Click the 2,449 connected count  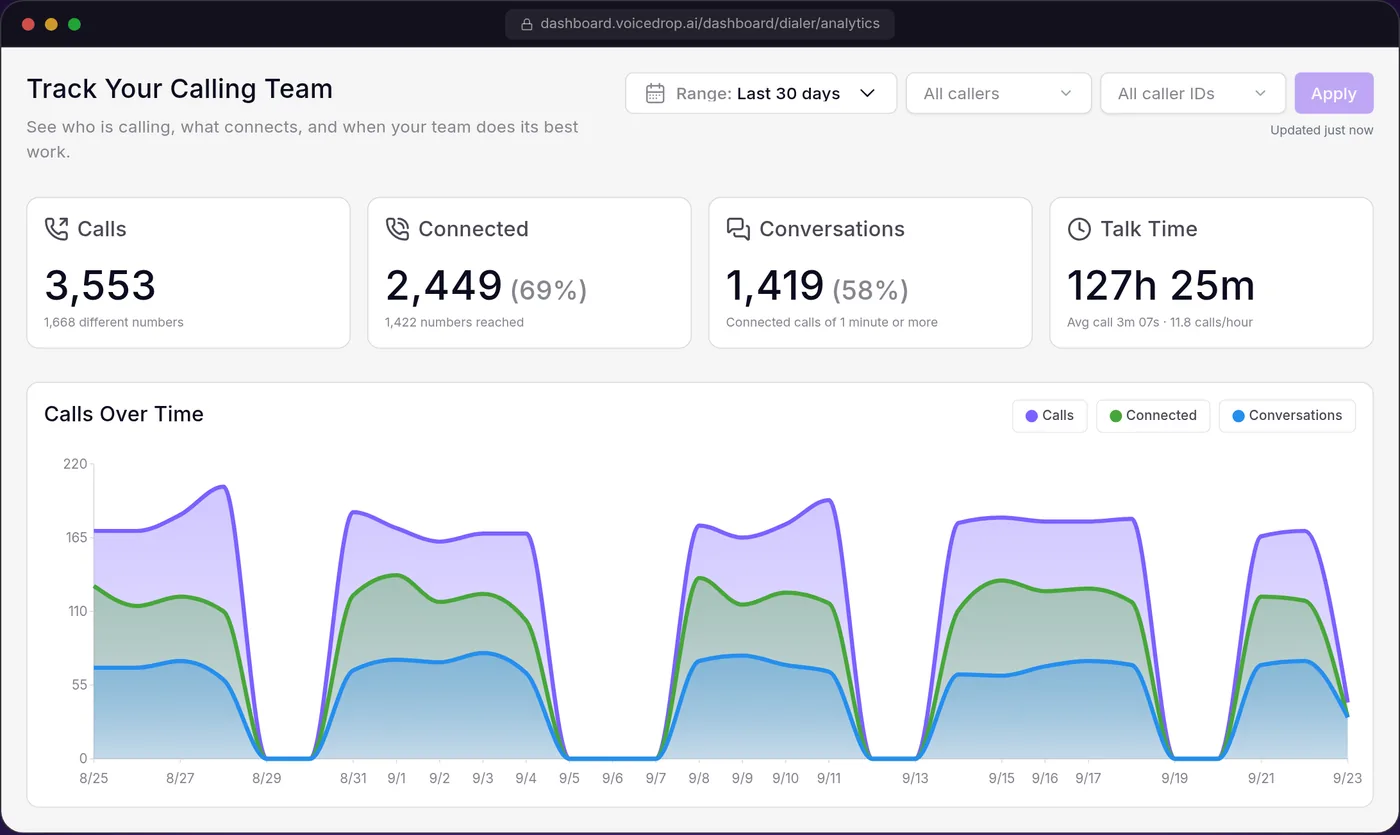444,286
